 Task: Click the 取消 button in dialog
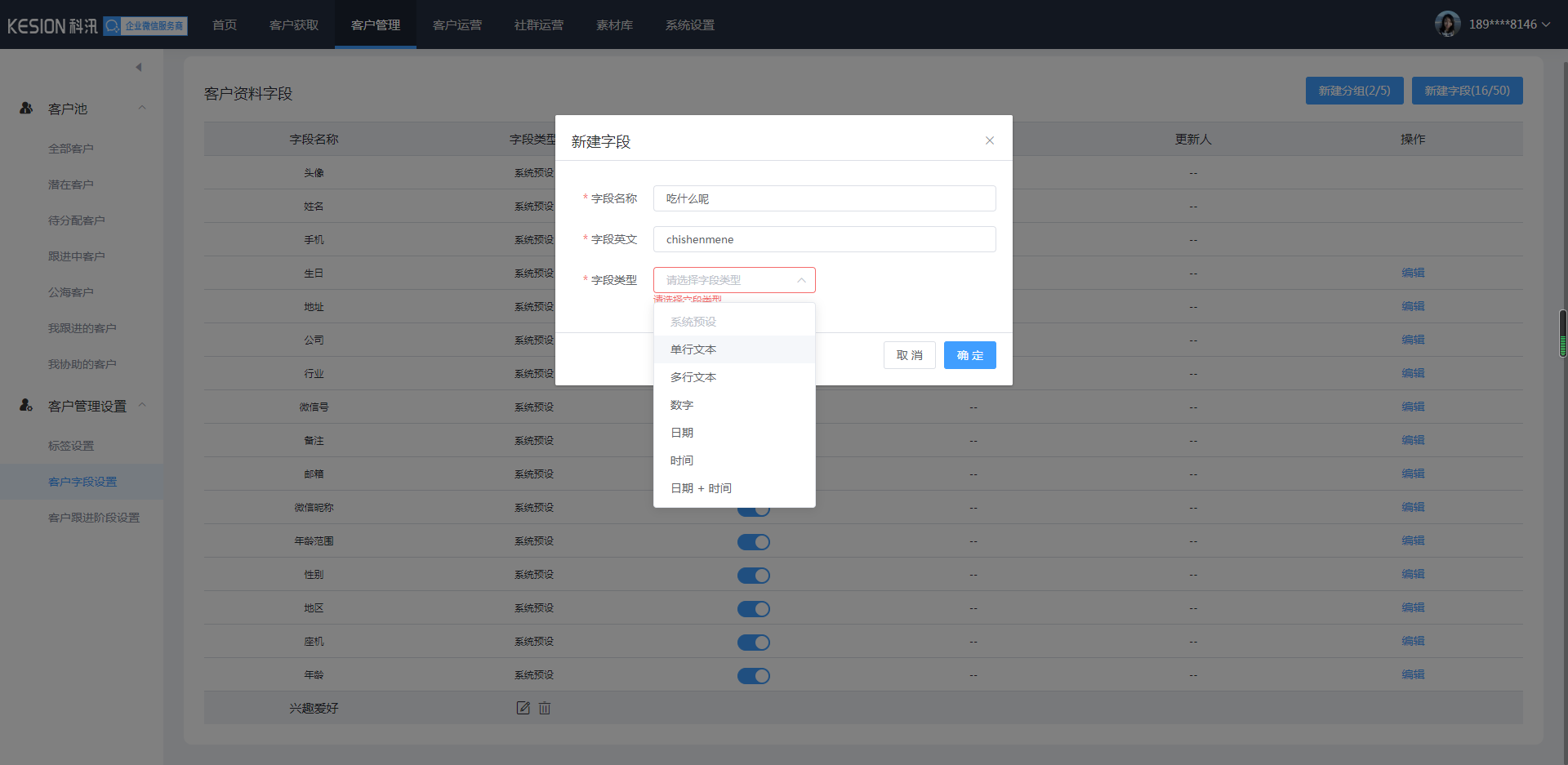[x=909, y=355]
